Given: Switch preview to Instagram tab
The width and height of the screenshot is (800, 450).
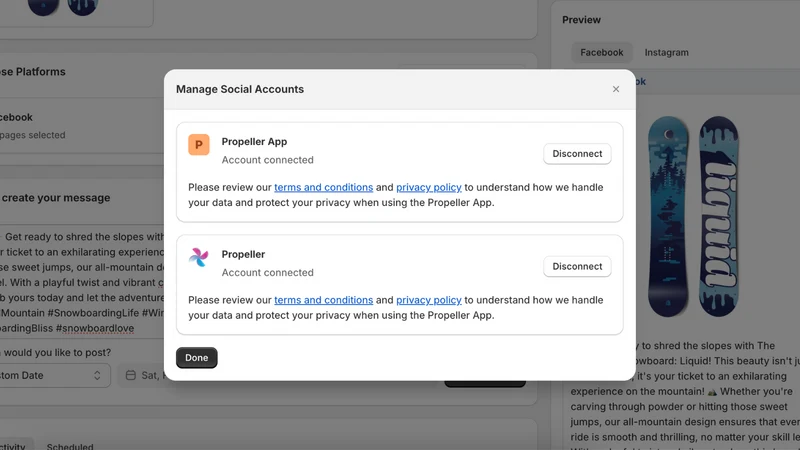Looking at the screenshot, I should click(666, 53).
